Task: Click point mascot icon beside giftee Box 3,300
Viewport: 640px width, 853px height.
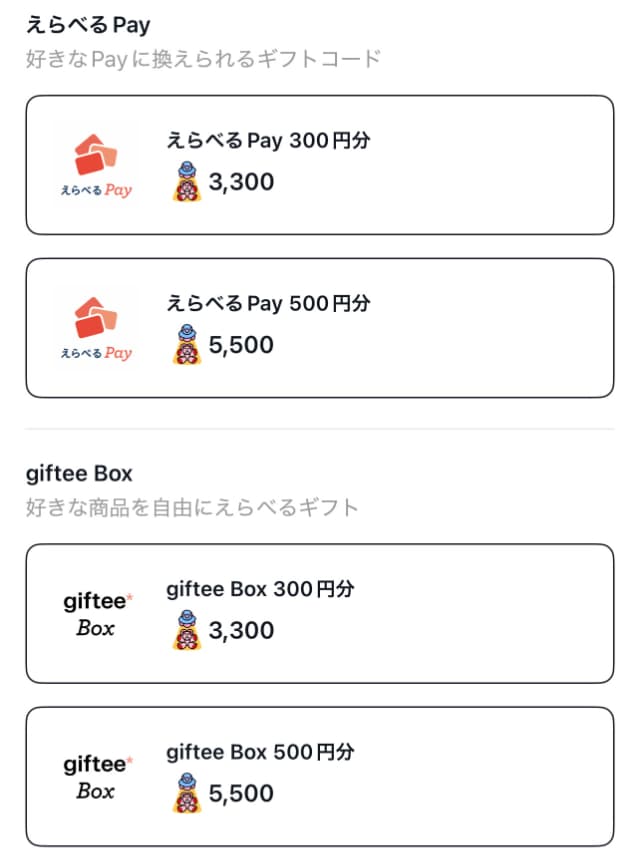Action: pyautogui.click(x=187, y=630)
